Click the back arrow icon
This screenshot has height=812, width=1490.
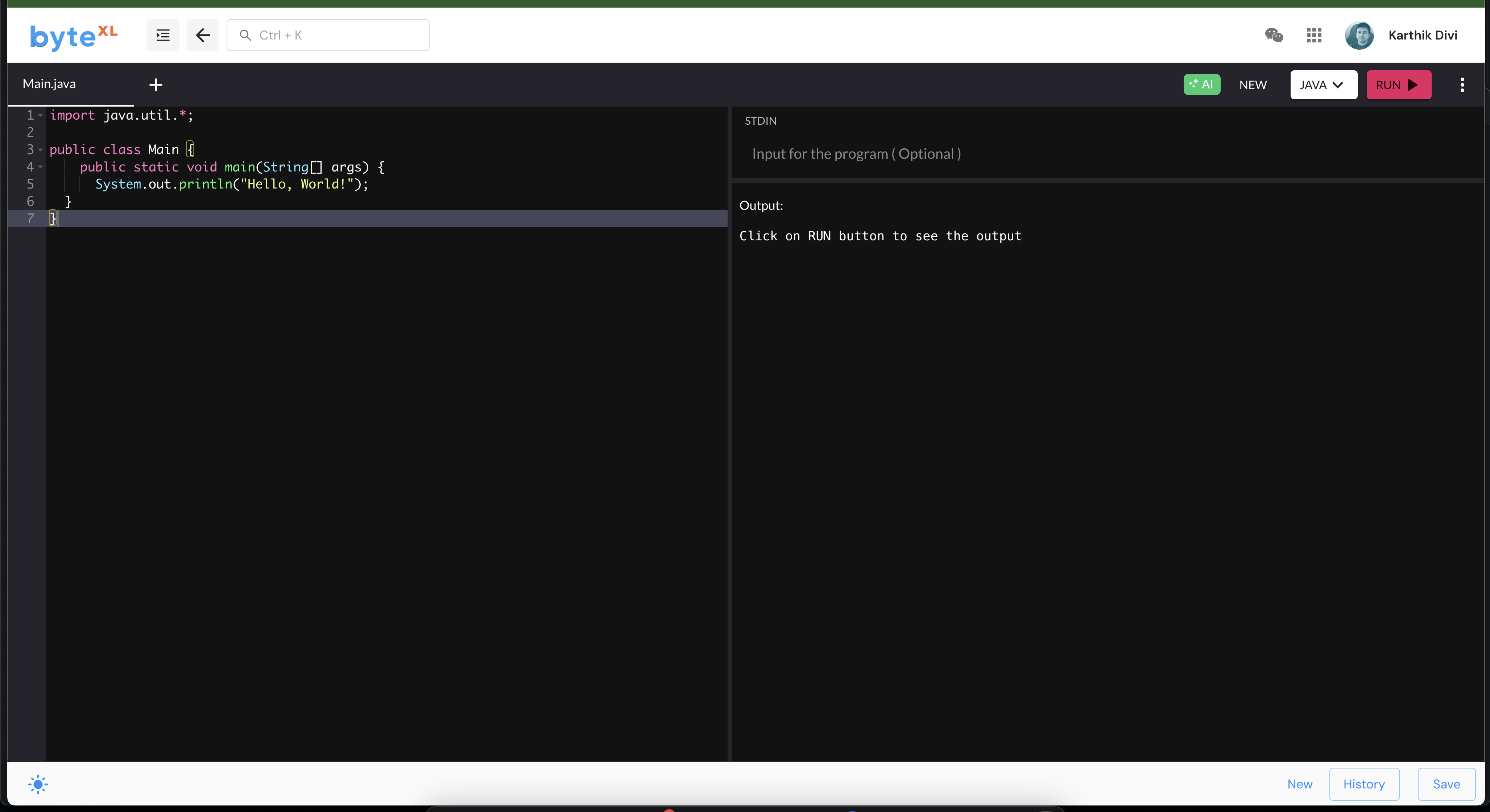202,35
